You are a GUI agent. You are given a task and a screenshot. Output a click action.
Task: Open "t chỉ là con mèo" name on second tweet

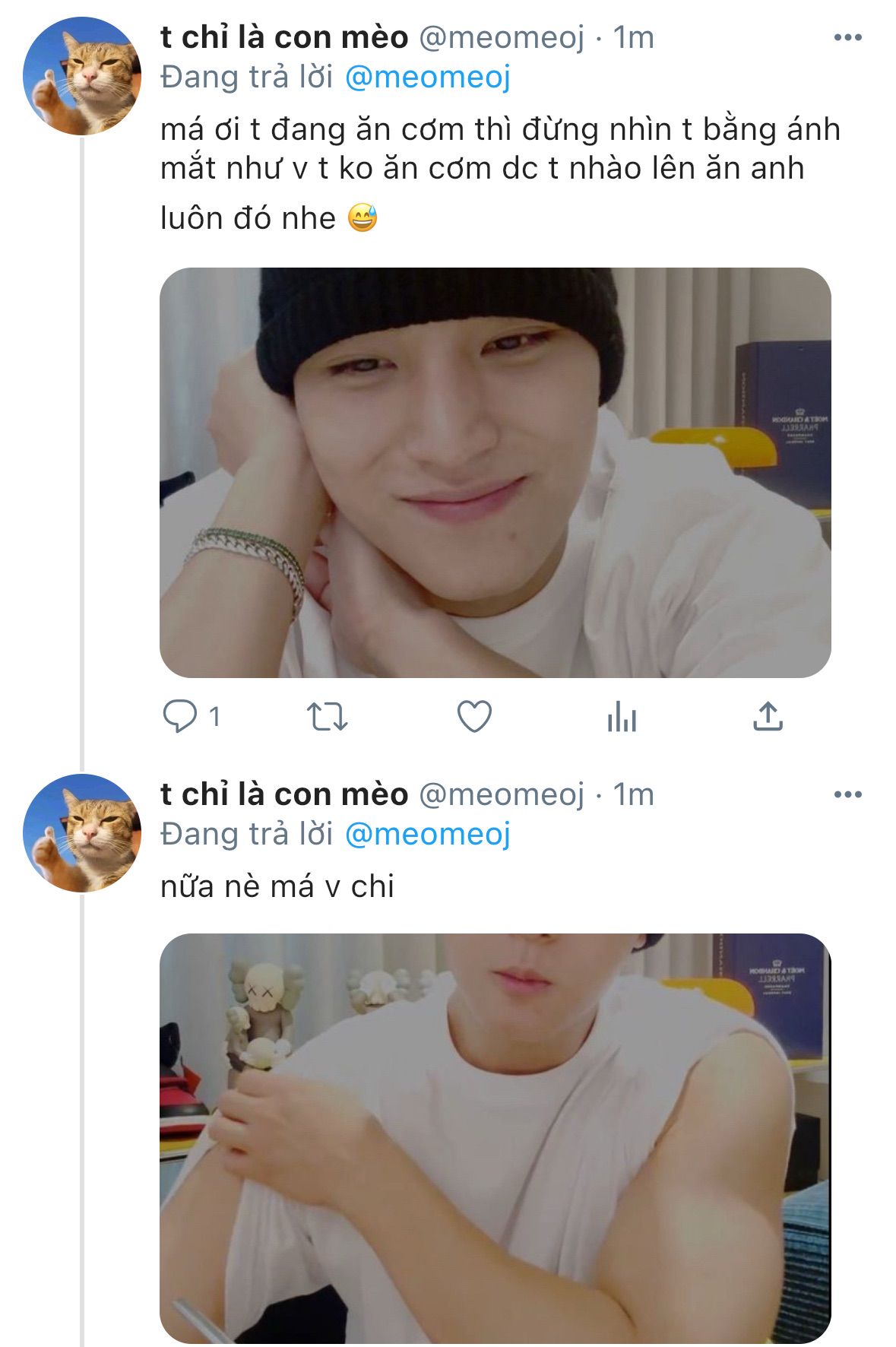click(x=284, y=794)
